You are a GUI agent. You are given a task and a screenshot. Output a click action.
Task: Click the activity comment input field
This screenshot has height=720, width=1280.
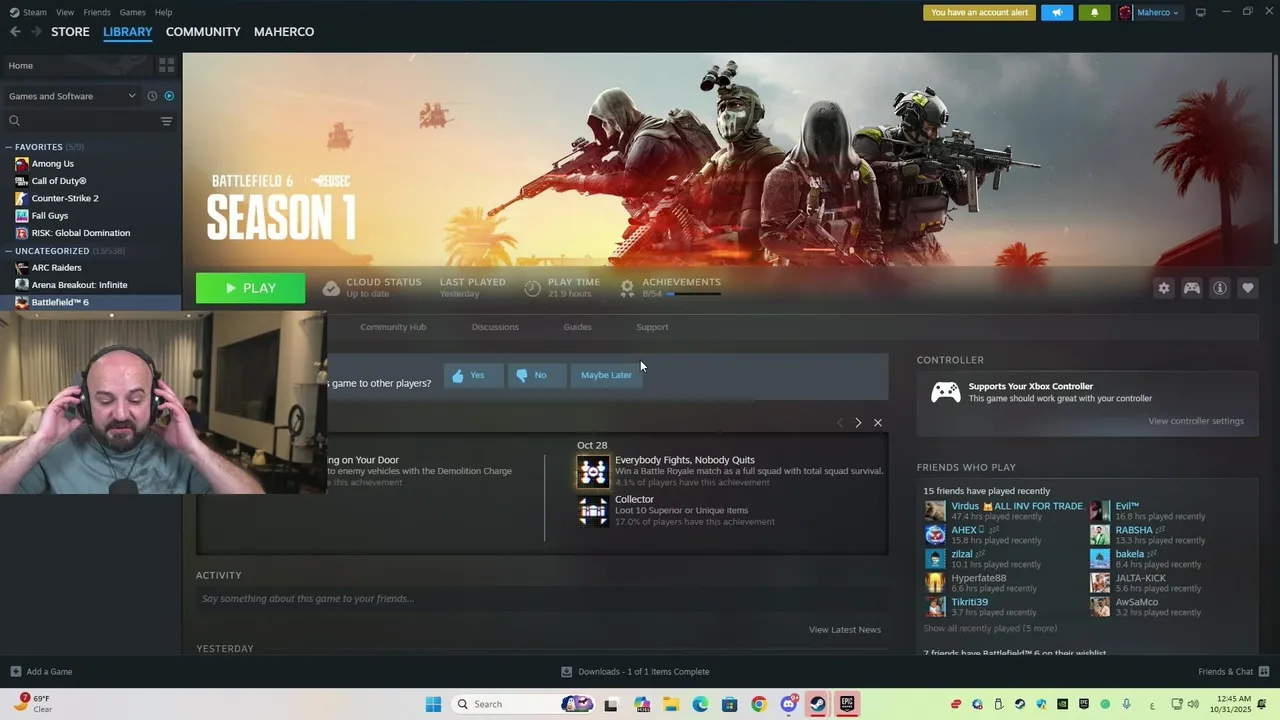click(542, 599)
